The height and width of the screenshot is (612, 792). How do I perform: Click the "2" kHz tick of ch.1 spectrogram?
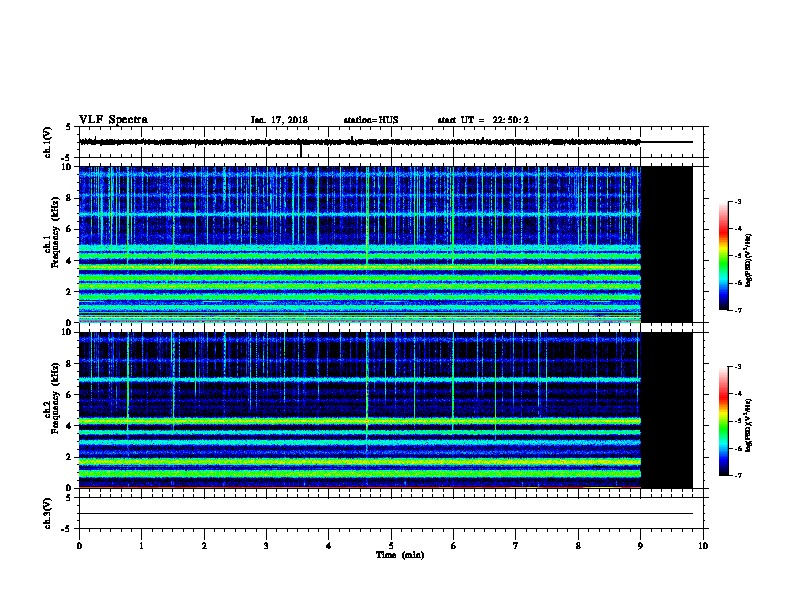tap(70, 292)
